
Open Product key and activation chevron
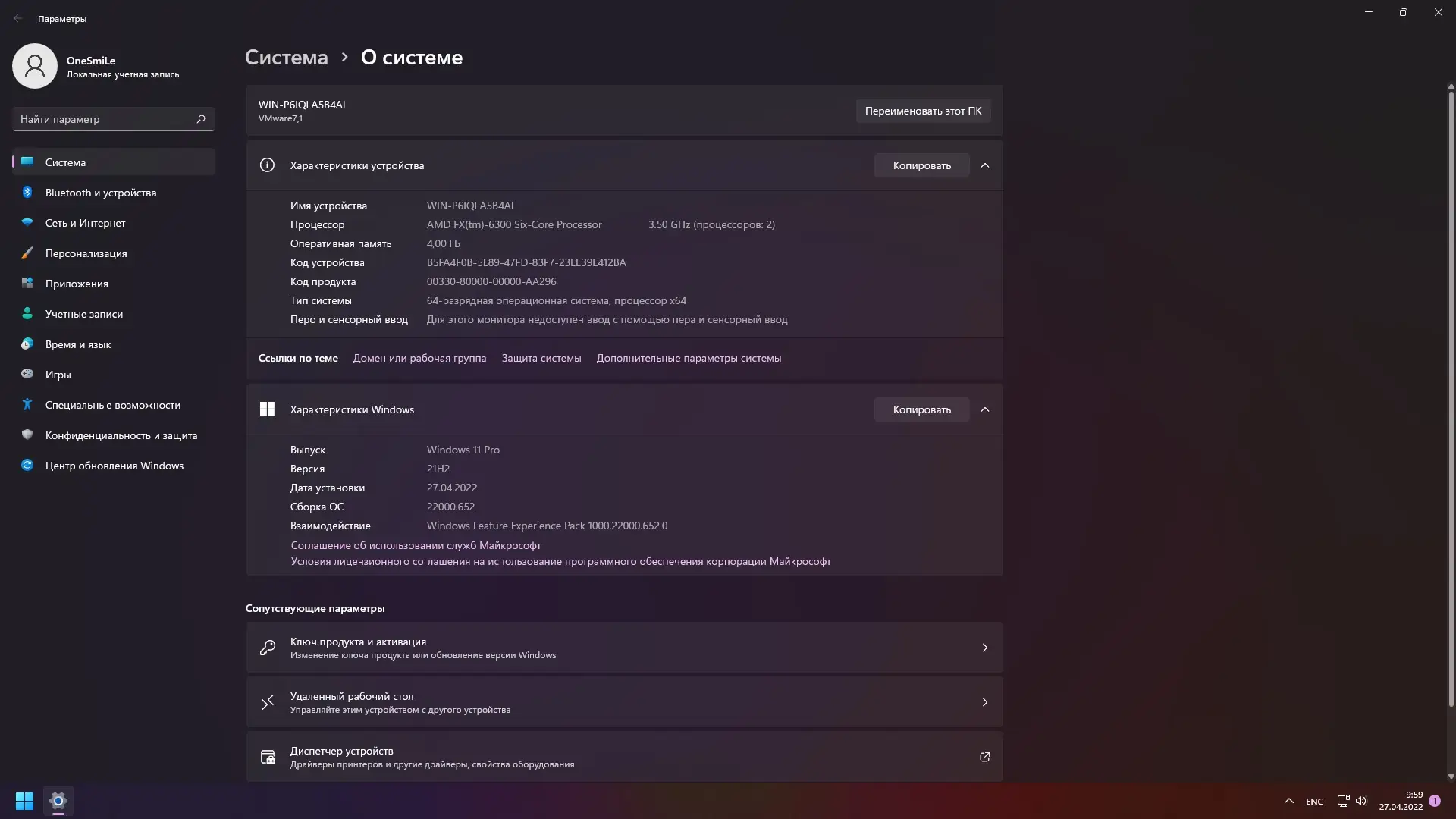pyautogui.click(x=984, y=648)
